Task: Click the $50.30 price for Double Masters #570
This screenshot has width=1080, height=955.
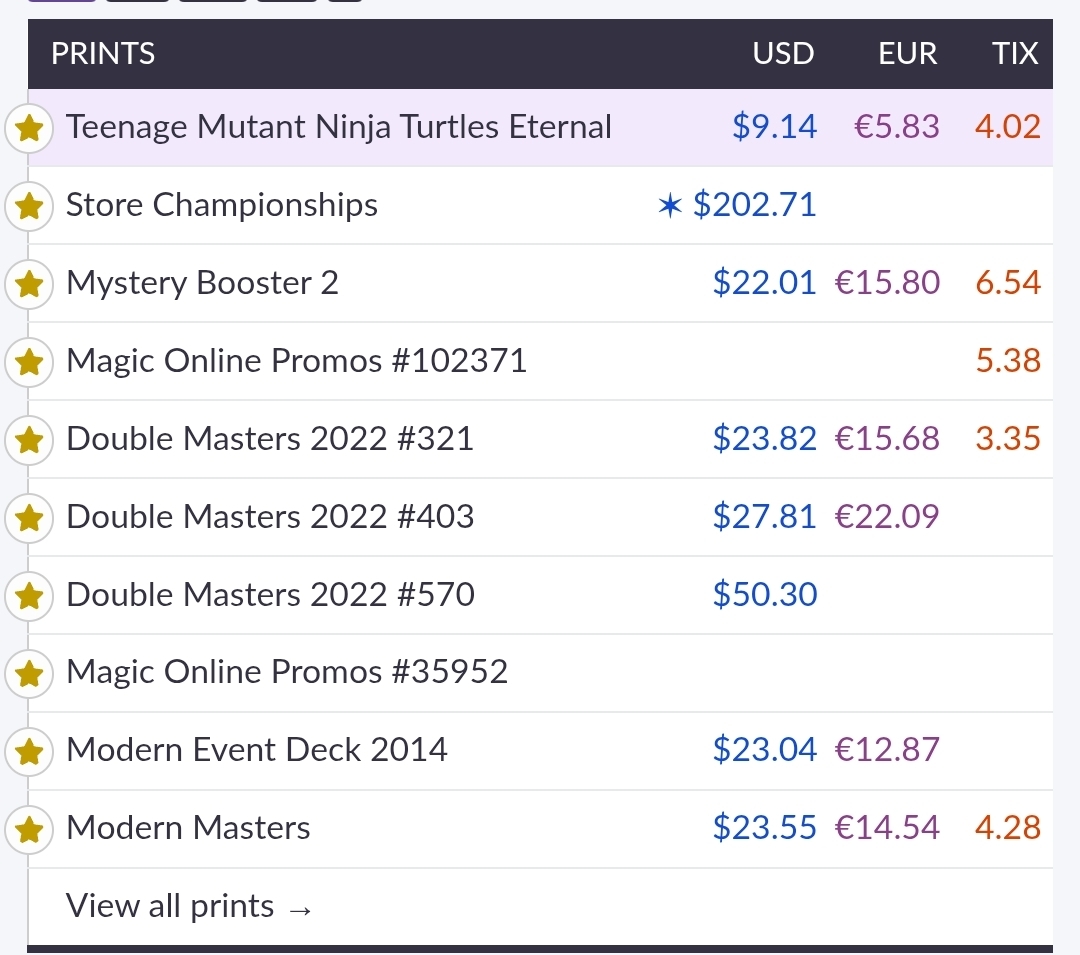Action: (x=765, y=595)
